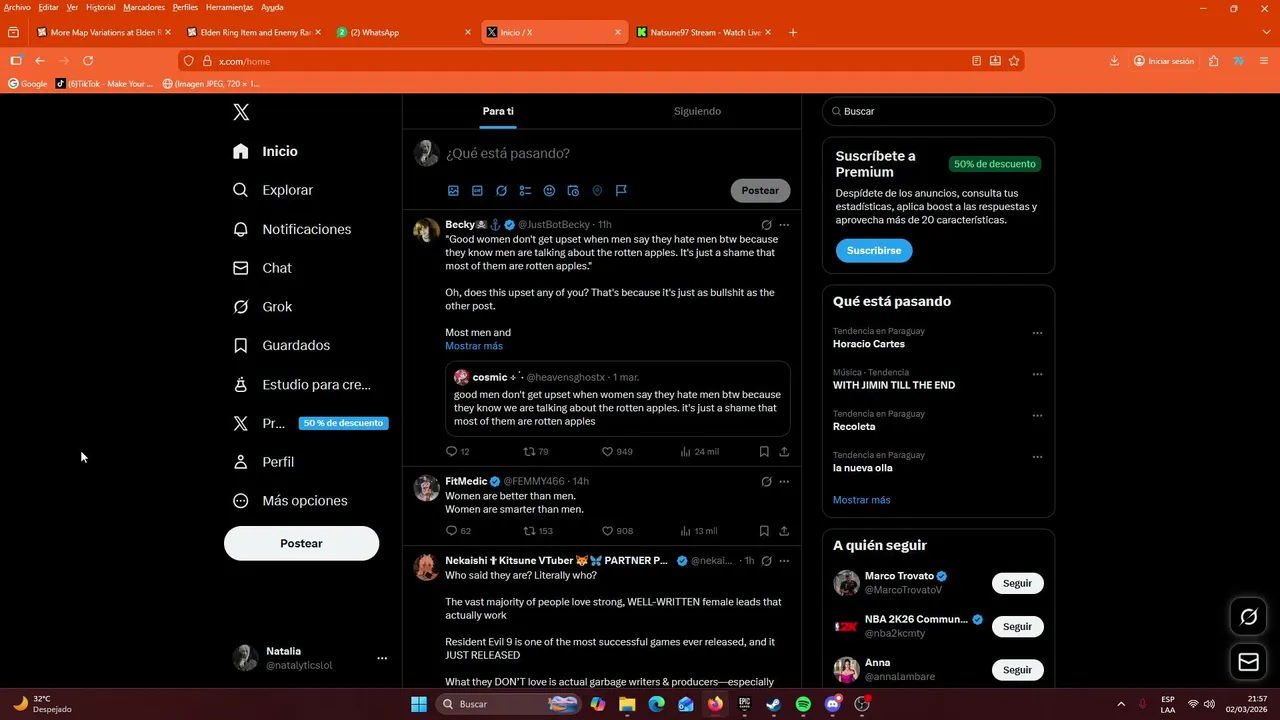Reload the page with refresh icon
Image resolution: width=1280 pixels, height=720 pixels.
click(x=88, y=61)
